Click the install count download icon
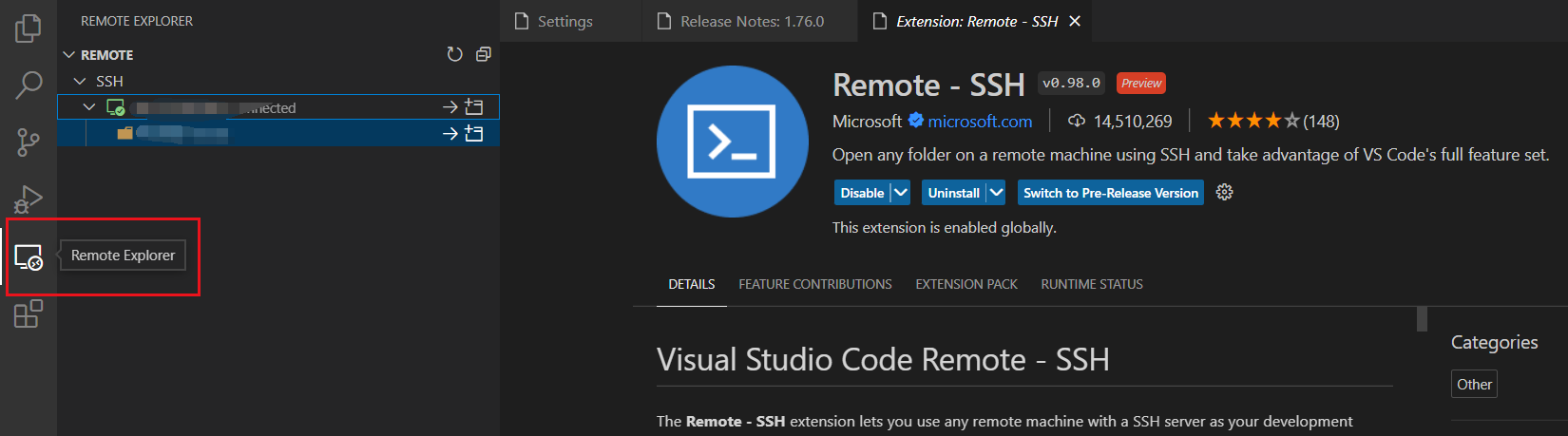This screenshot has height=436, width=1568. click(x=1077, y=121)
